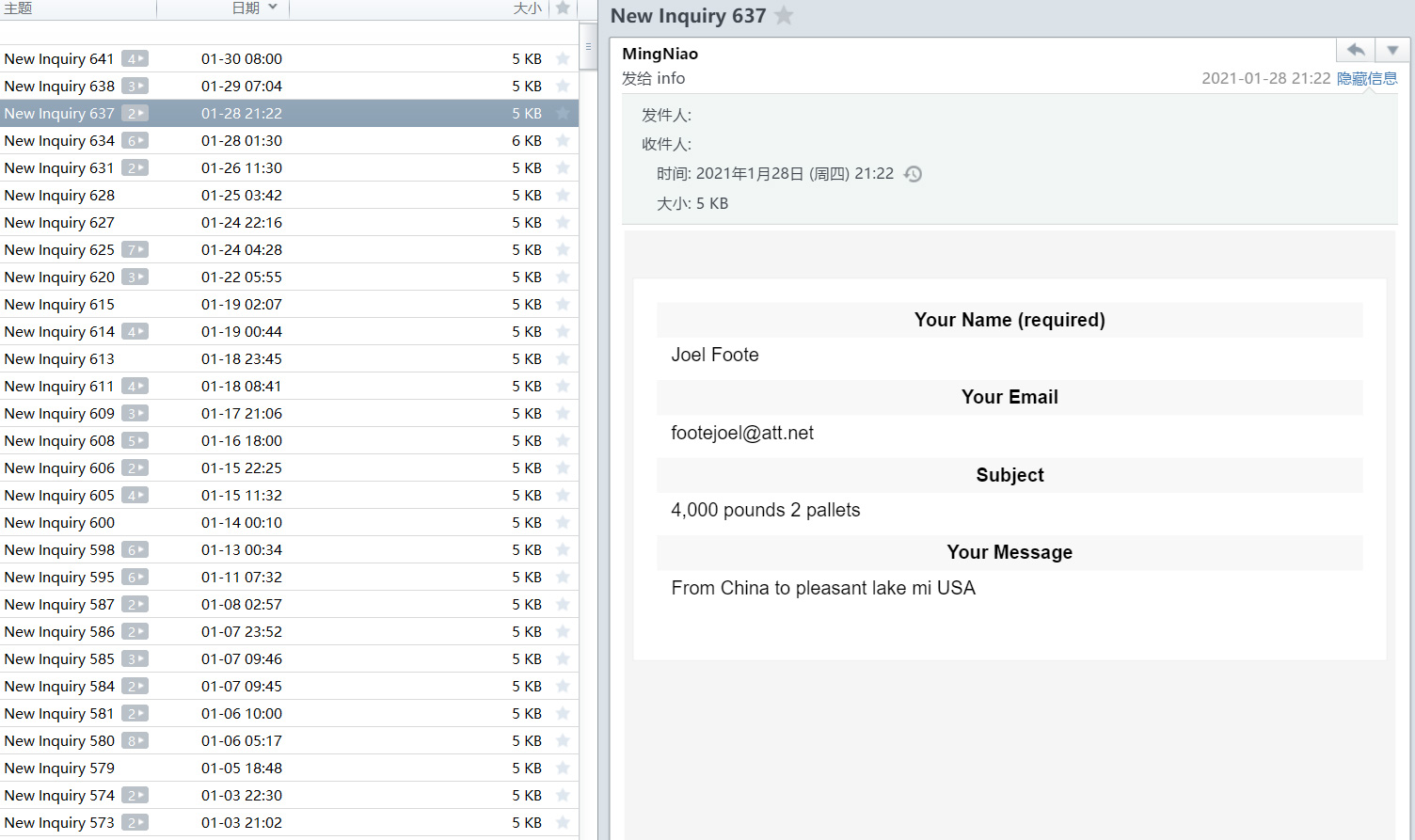The image size is (1415, 840).
Task: Click the star column header icon
Action: pyautogui.click(x=563, y=8)
